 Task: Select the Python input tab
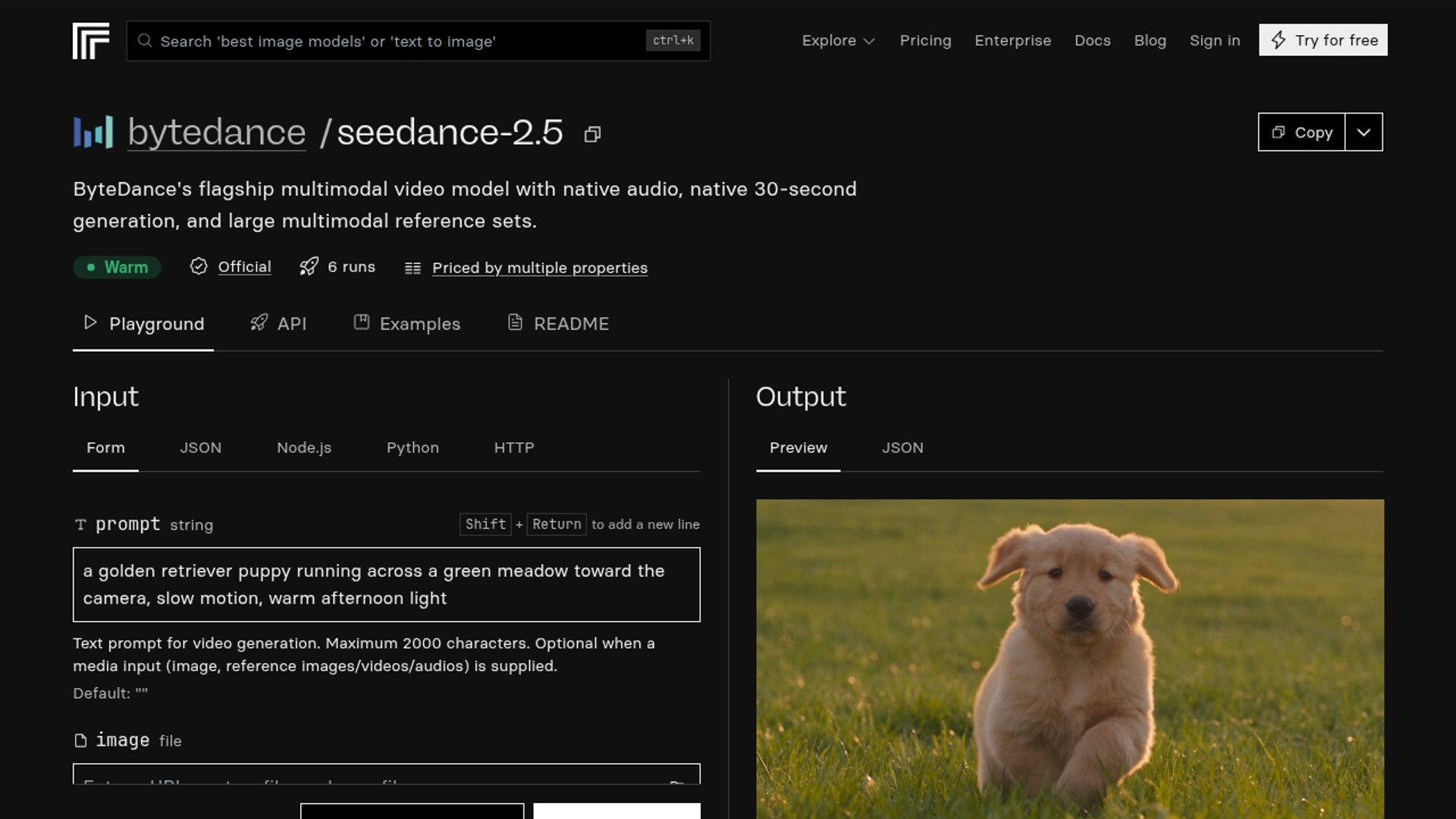[413, 447]
